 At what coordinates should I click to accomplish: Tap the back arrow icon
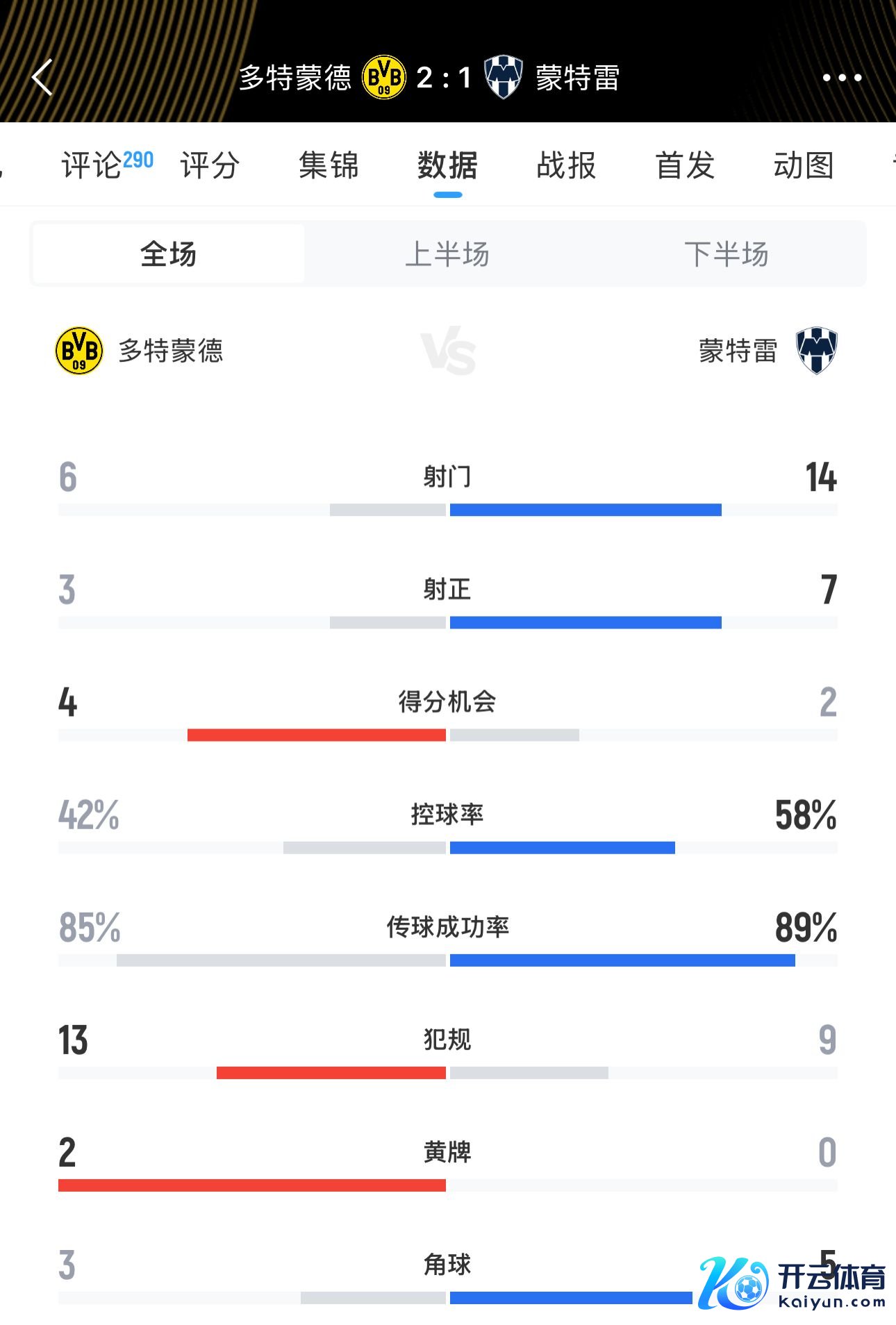point(43,77)
